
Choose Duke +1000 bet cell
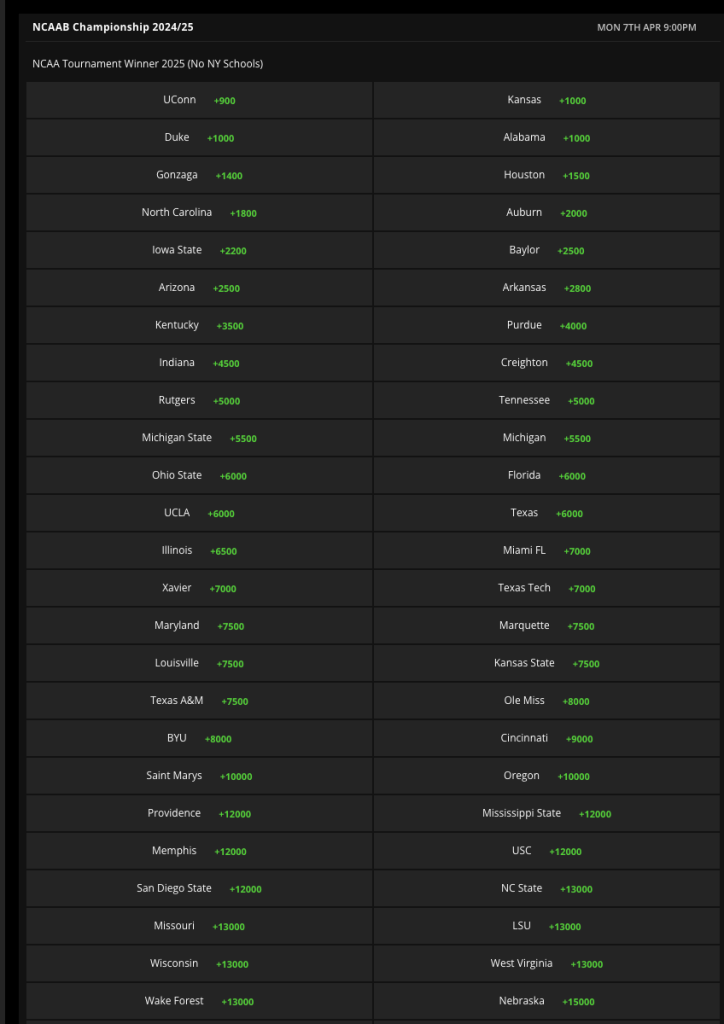point(199,138)
